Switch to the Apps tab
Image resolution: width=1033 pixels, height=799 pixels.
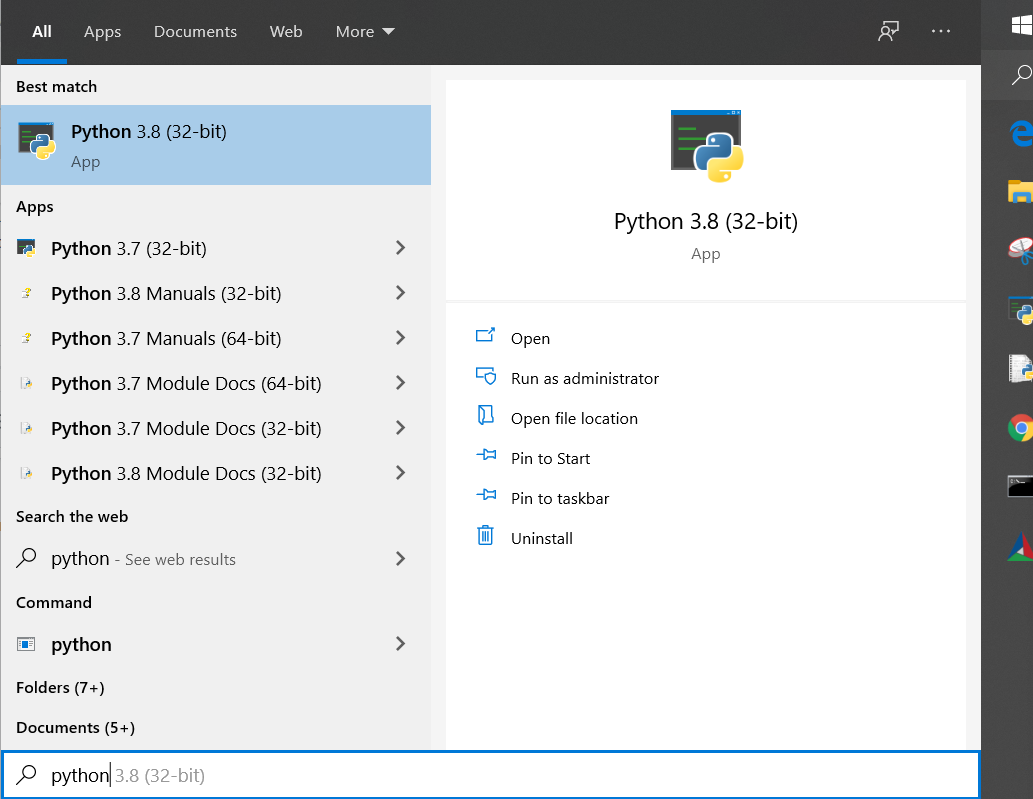102,32
